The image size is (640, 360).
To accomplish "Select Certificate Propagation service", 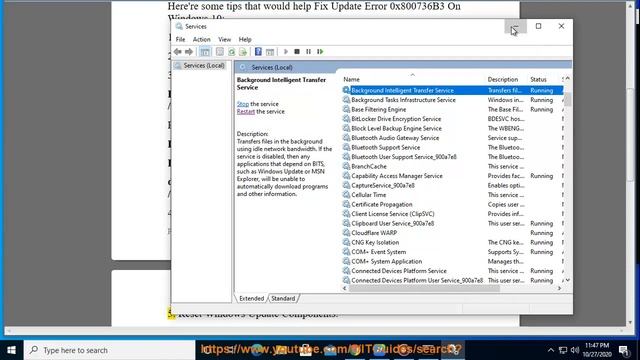I will tap(453, 204).
